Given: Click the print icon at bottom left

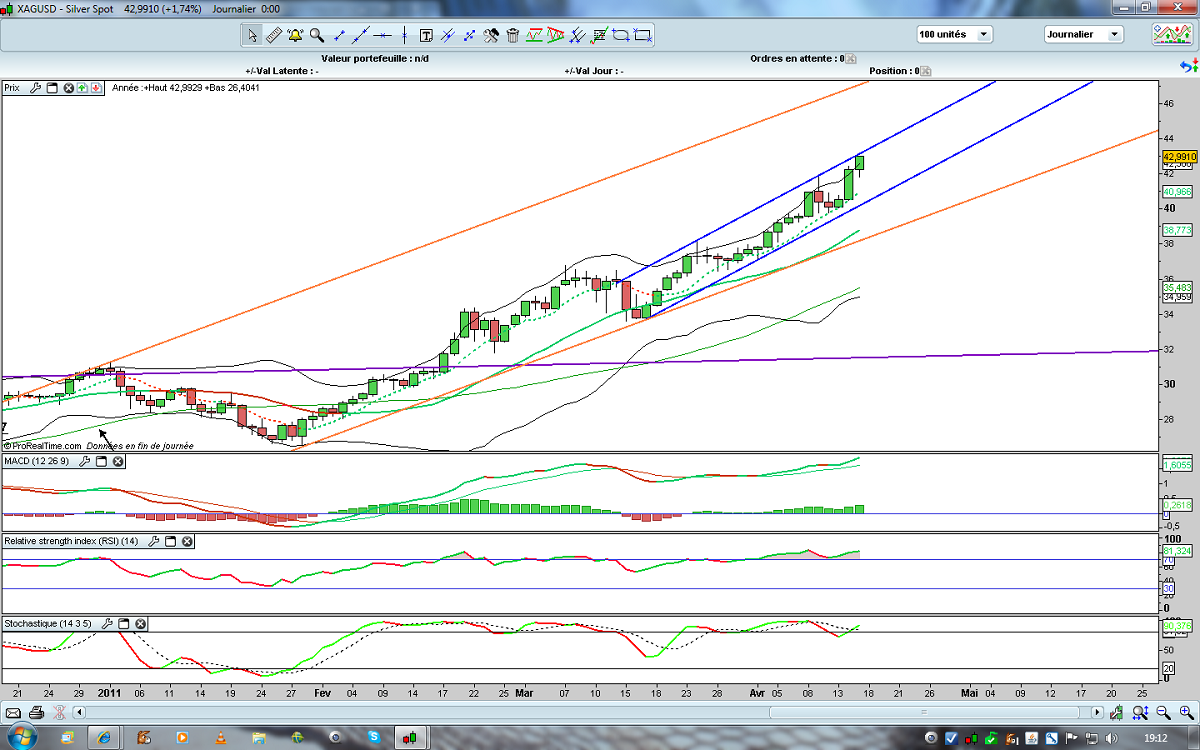Looking at the screenshot, I should click(x=36, y=713).
